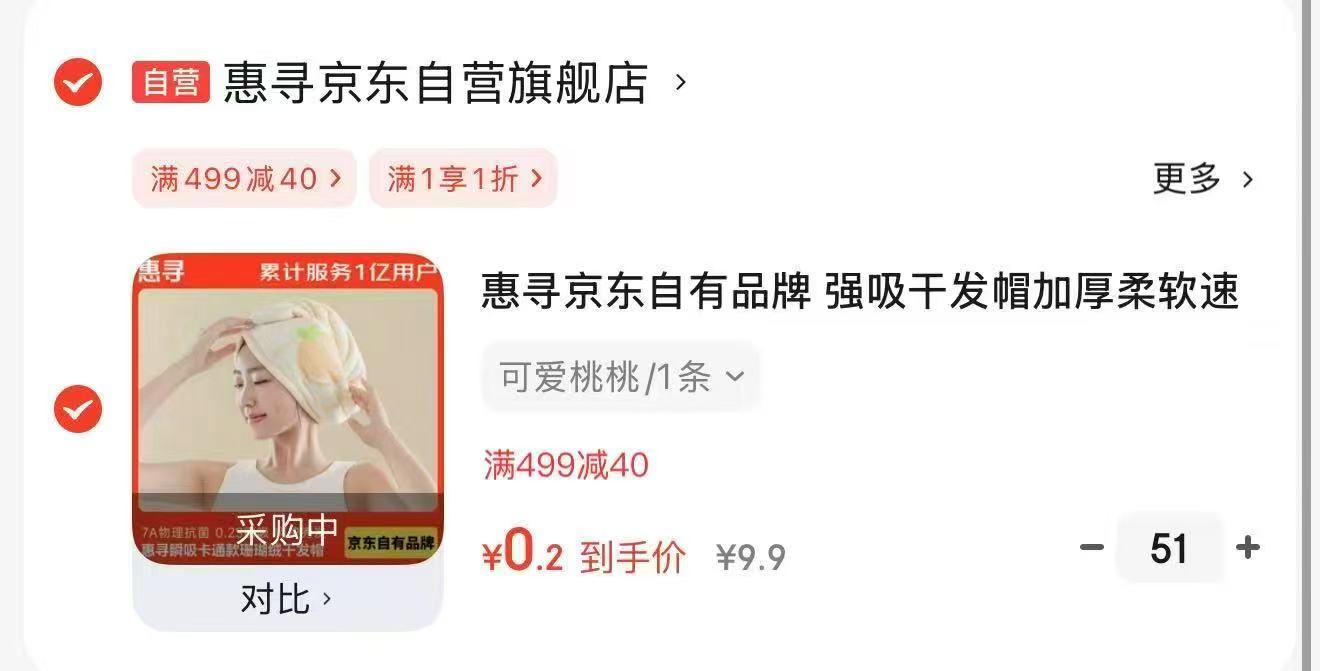Click the 采购中 overlay label on image
Image resolution: width=1320 pixels, height=671 pixels.
[287, 529]
